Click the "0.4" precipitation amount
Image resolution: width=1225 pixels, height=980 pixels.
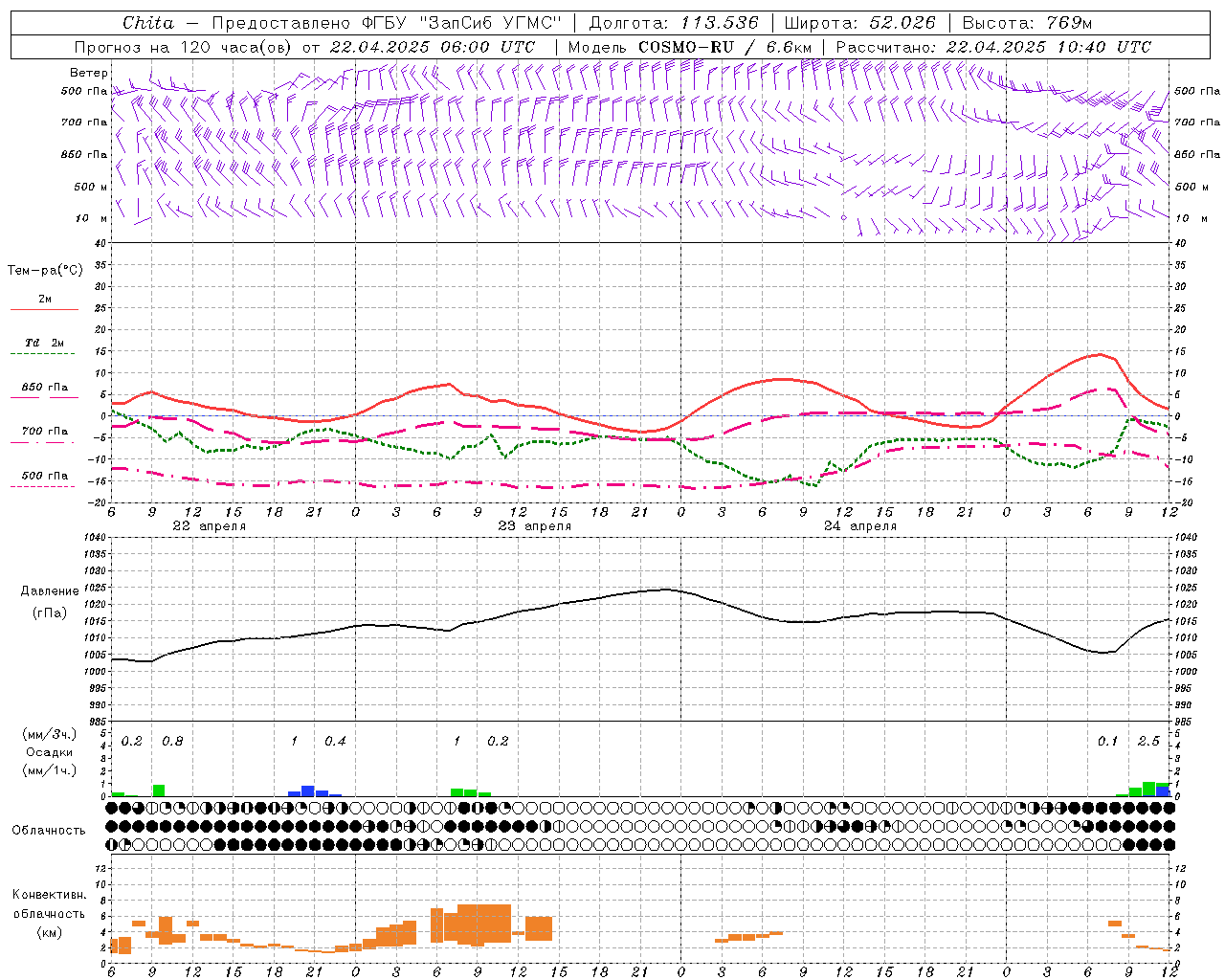pyautogui.click(x=335, y=742)
